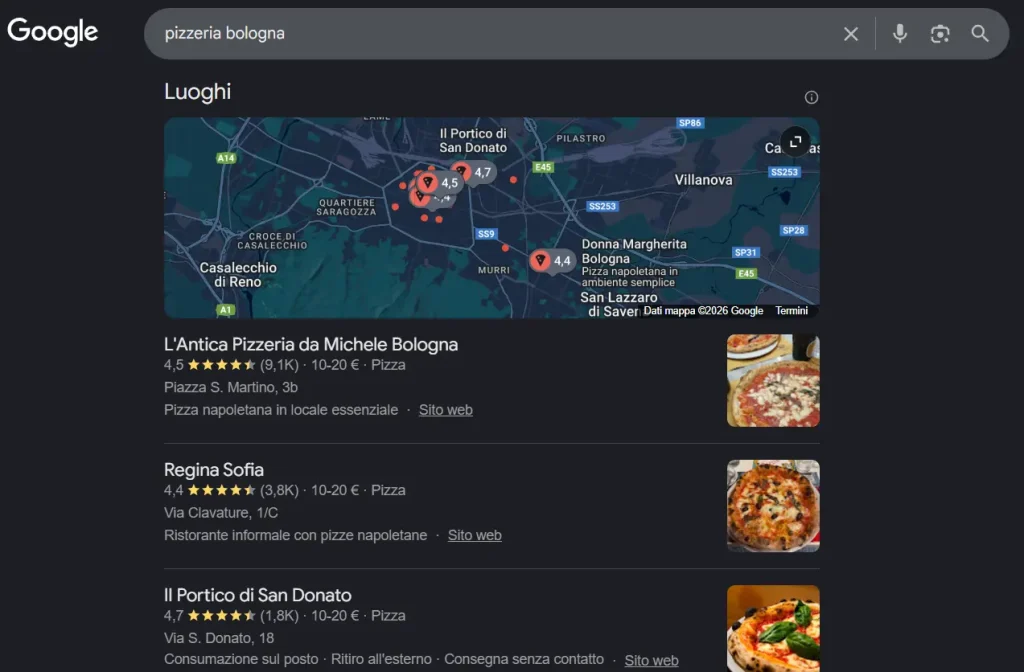Click the address Piazza S. Martino, 3b
Screen dimensions: 1024x672
231,387
